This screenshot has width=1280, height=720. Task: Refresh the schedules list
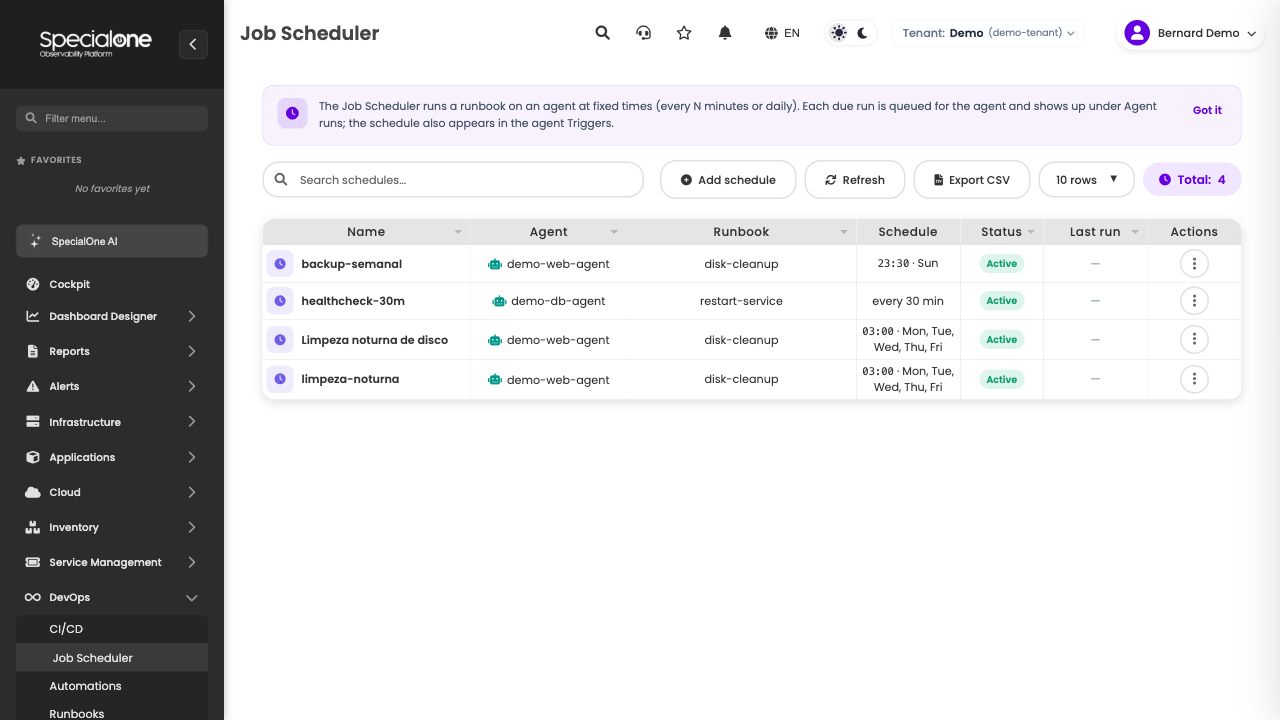[855, 180]
